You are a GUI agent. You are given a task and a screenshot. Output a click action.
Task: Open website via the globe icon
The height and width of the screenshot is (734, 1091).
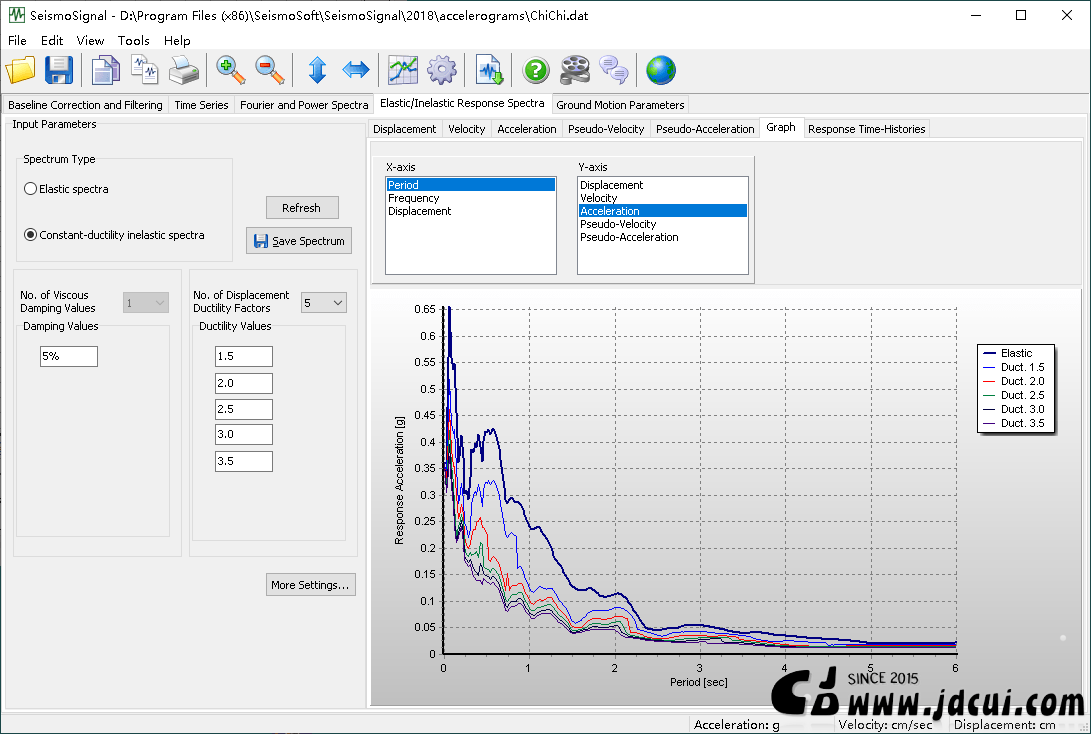(x=660, y=70)
